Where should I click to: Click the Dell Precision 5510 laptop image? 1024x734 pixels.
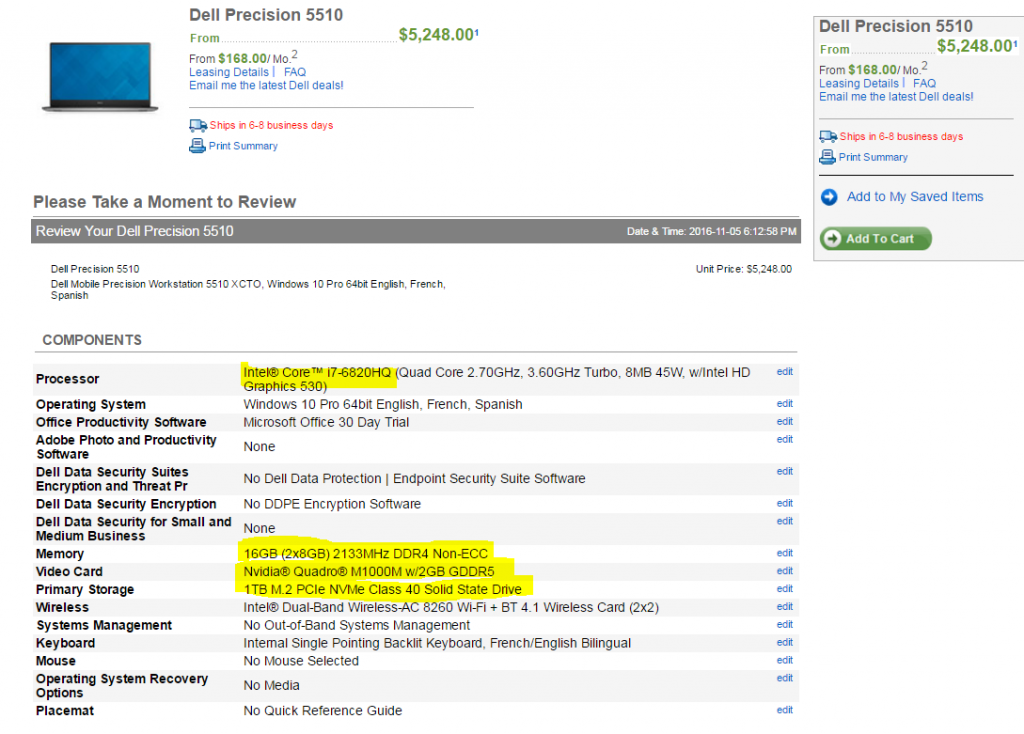[98, 77]
